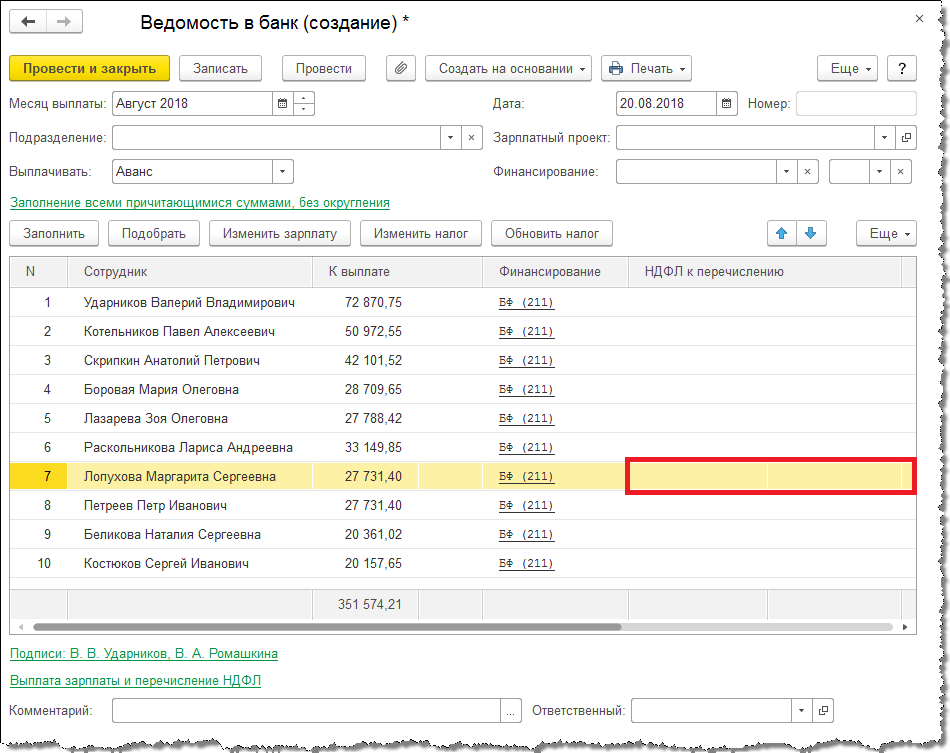Open Выплата зарплаты и перечисление НДФЛ link
This screenshot has height=753, width=950.
[x=136, y=680]
